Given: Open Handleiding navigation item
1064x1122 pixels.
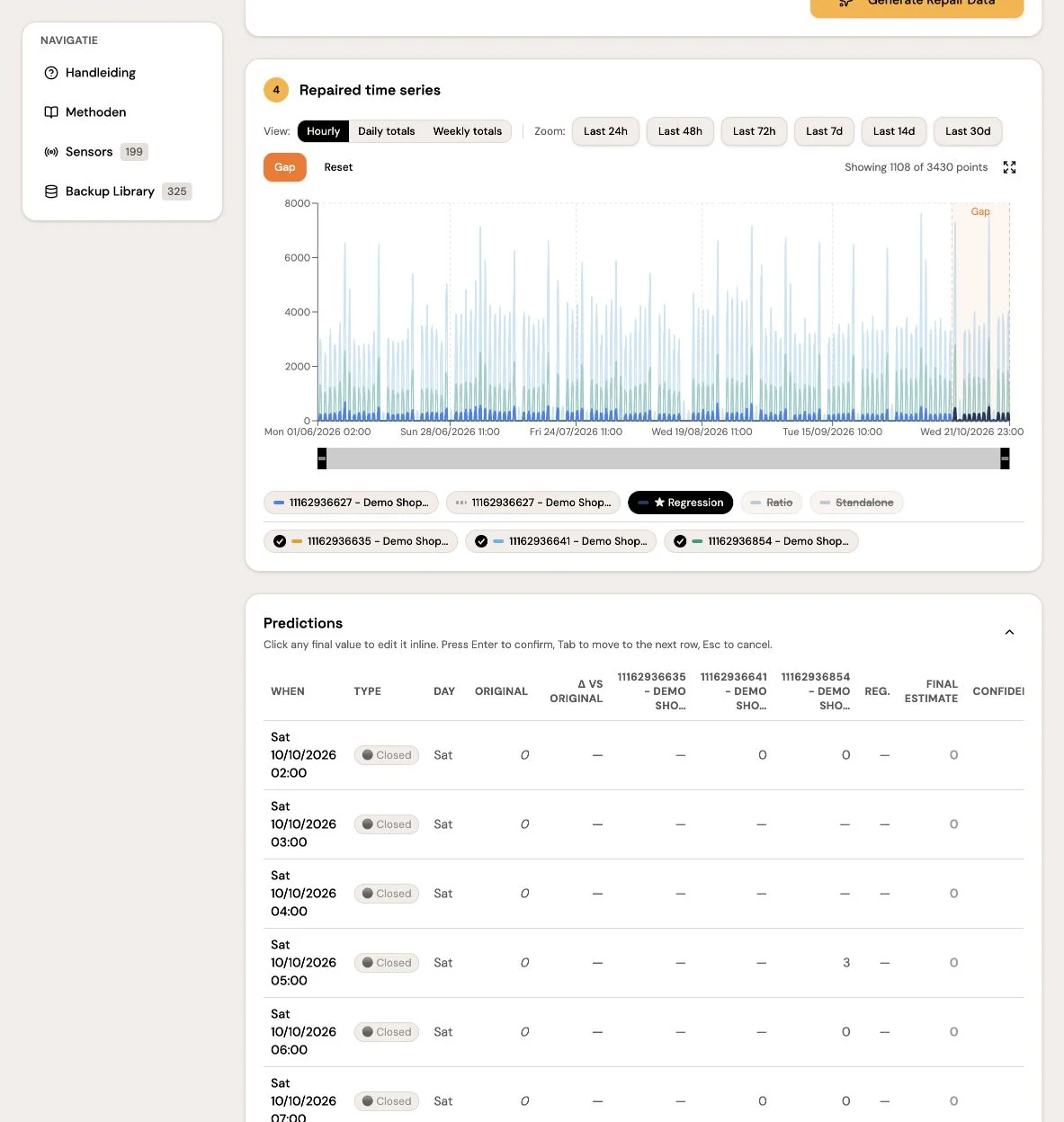Looking at the screenshot, I should [122, 73].
